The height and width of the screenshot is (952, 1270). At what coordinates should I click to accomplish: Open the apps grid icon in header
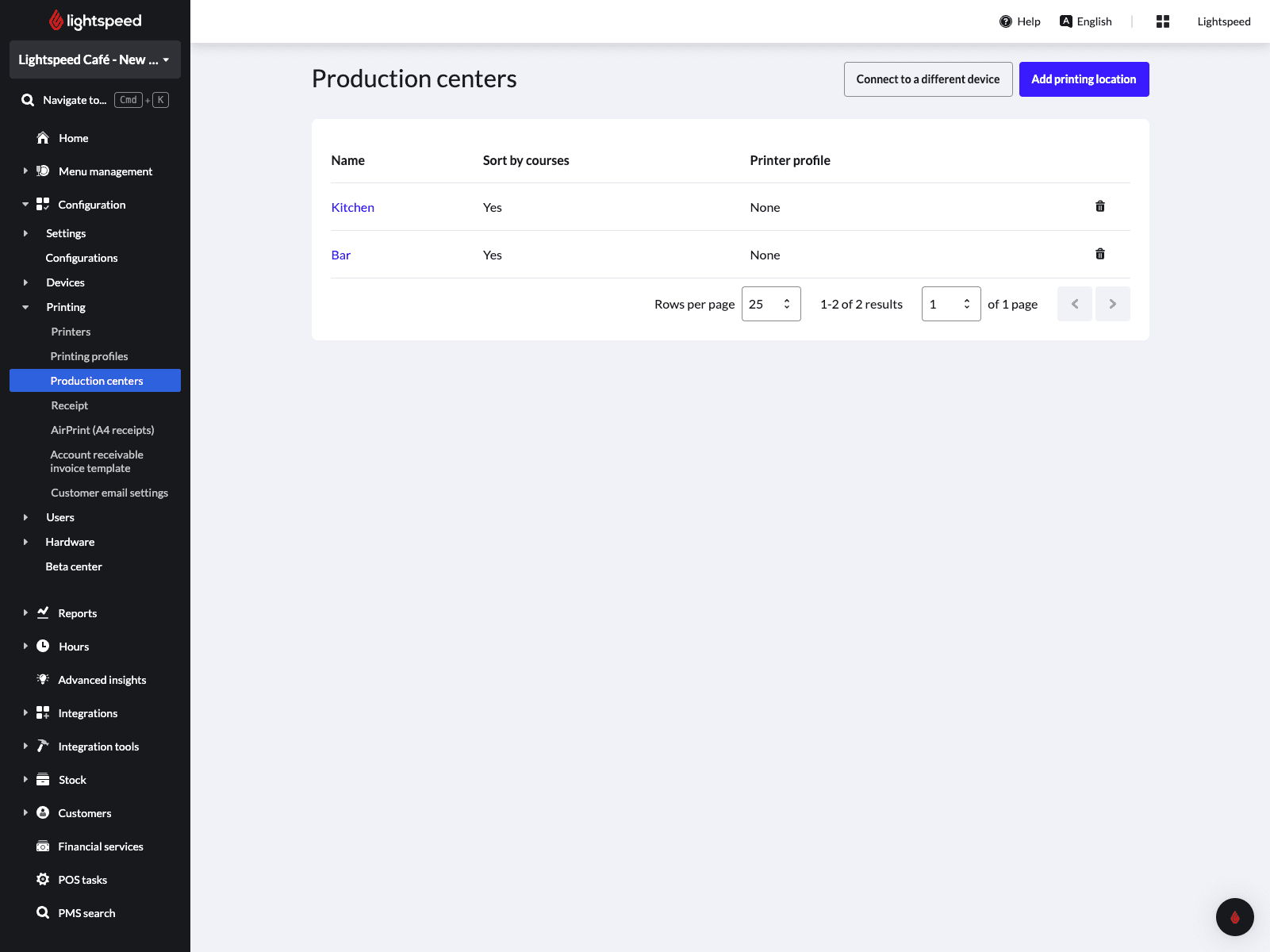pyautogui.click(x=1162, y=21)
